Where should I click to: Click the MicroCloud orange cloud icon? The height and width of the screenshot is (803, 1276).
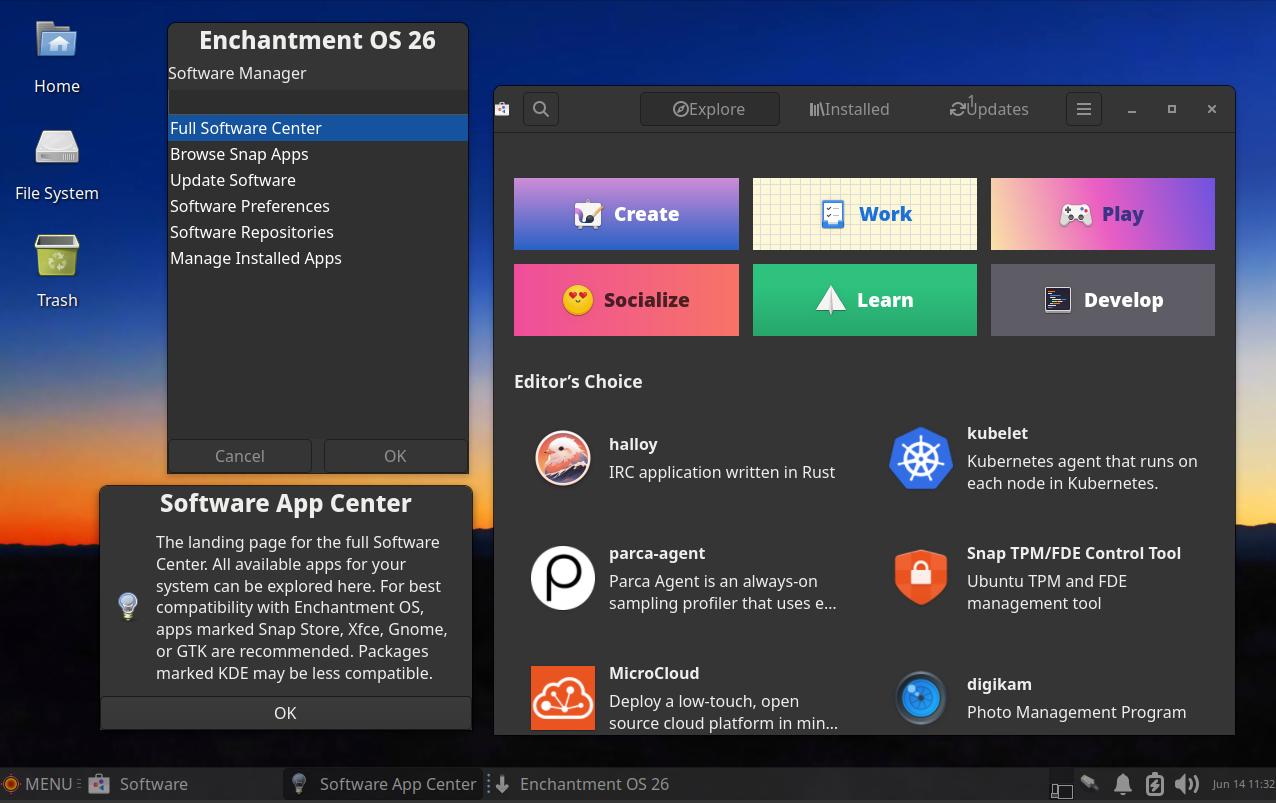pyautogui.click(x=562, y=698)
